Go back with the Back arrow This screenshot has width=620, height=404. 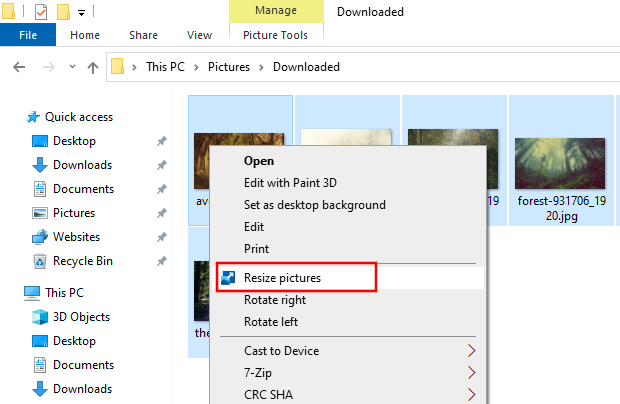coord(19,67)
